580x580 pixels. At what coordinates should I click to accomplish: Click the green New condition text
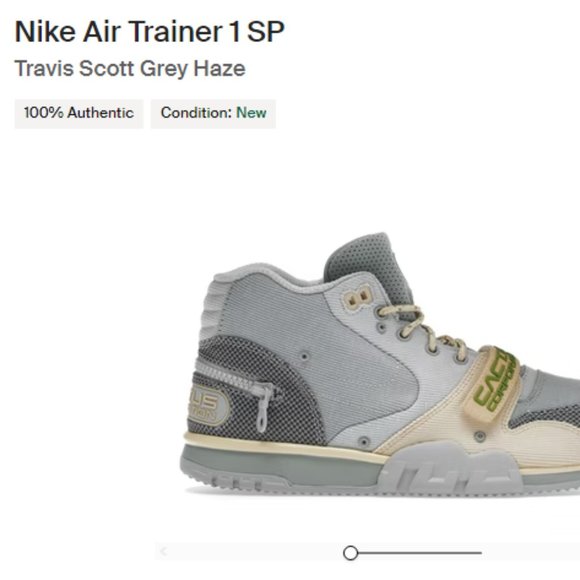coord(251,113)
